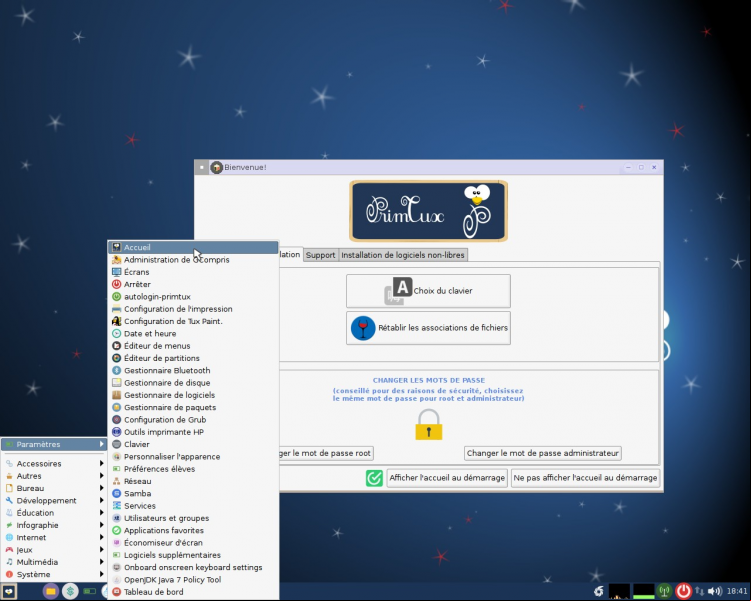Expand the Bureau submenu
The width and height of the screenshot is (751, 601).
coord(54,488)
